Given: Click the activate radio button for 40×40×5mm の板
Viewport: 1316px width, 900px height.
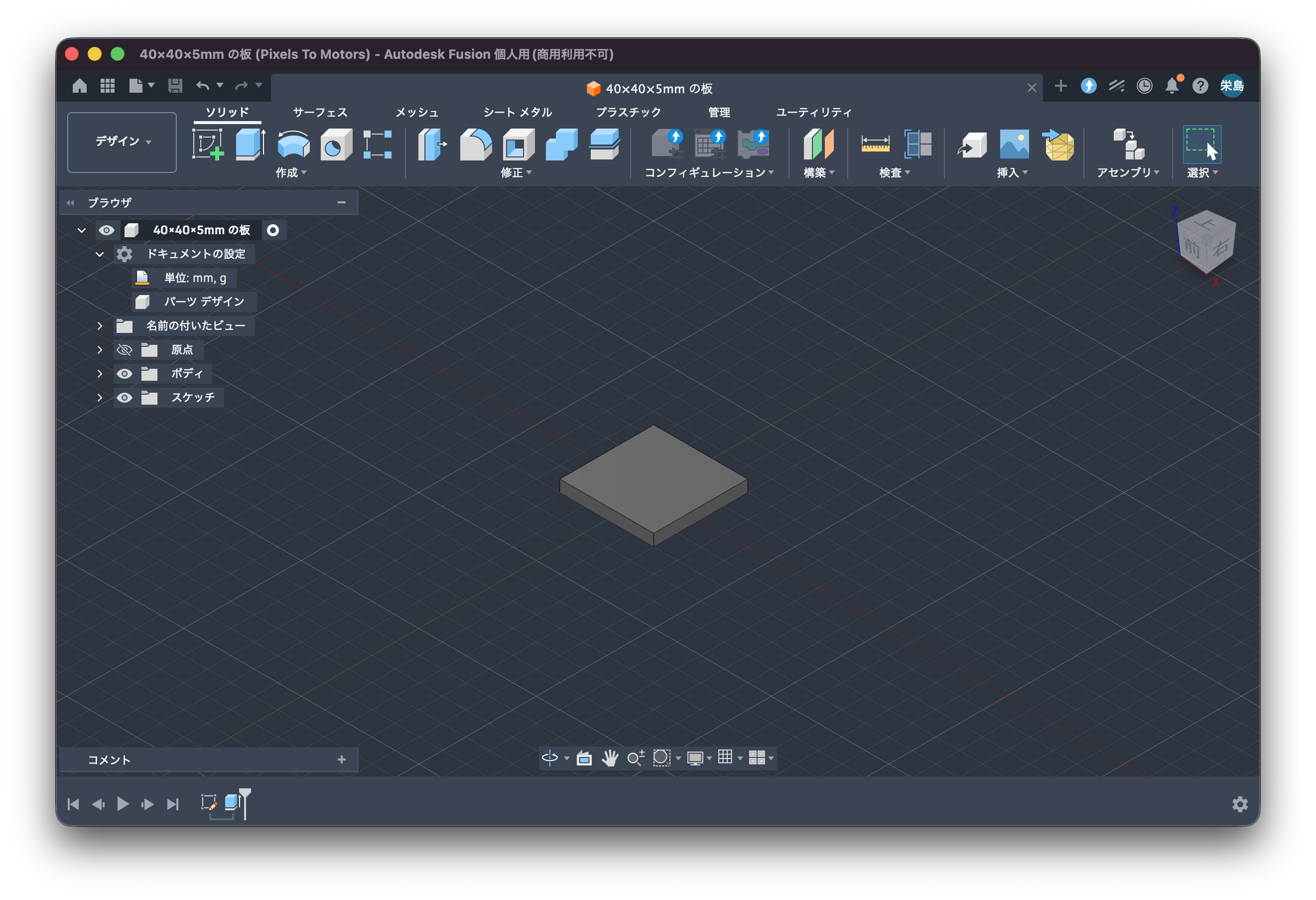Looking at the screenshot, I should (x=273, y=230).
